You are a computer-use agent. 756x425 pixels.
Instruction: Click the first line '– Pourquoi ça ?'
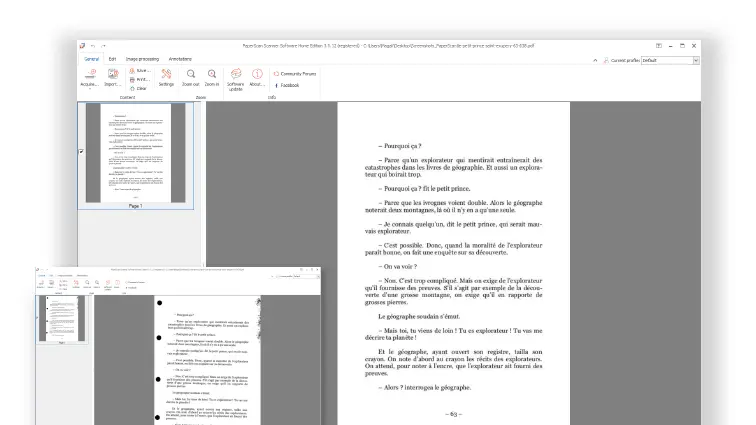400,146
